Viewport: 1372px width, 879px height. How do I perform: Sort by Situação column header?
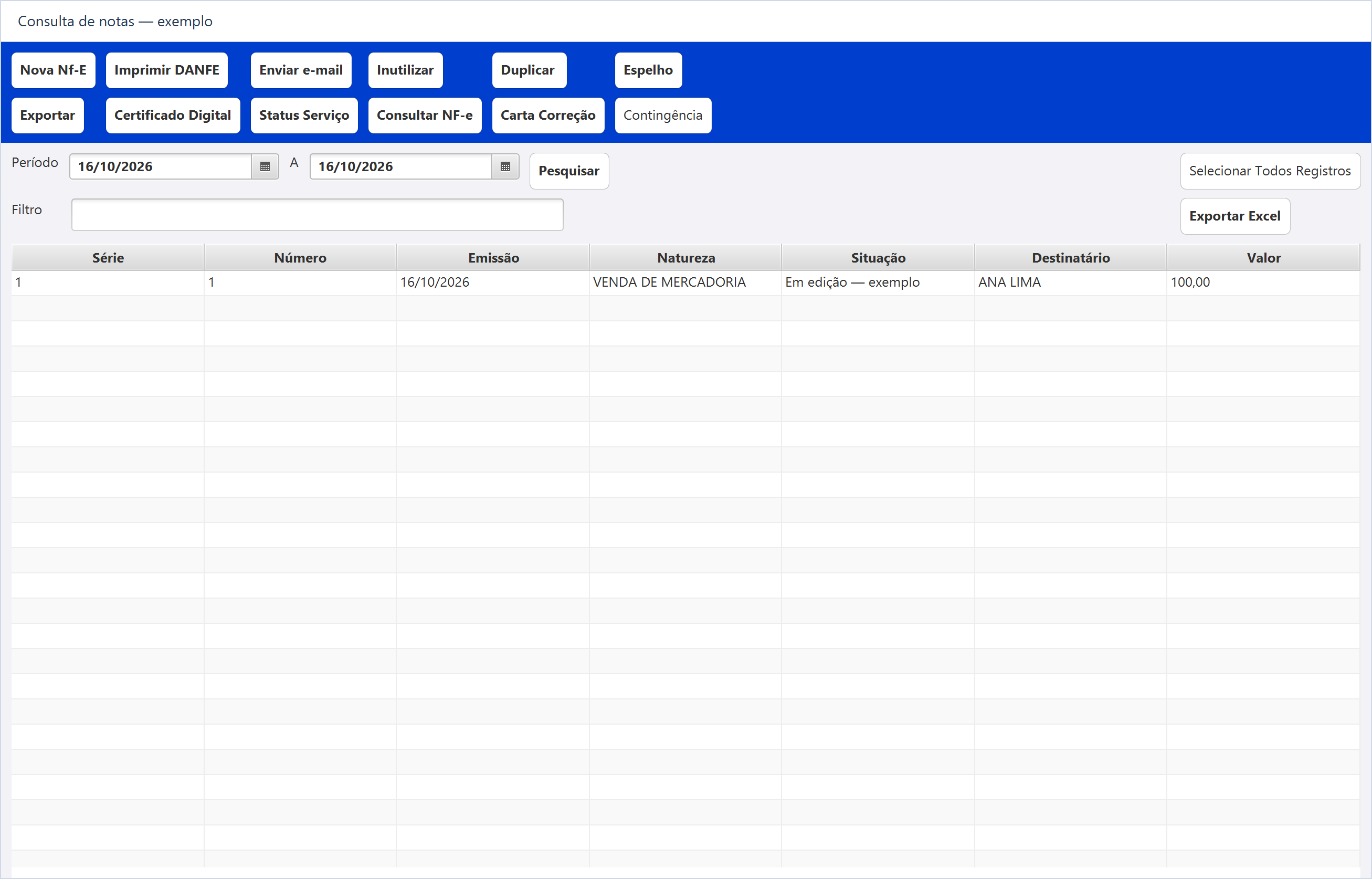[x=878, y=257]
